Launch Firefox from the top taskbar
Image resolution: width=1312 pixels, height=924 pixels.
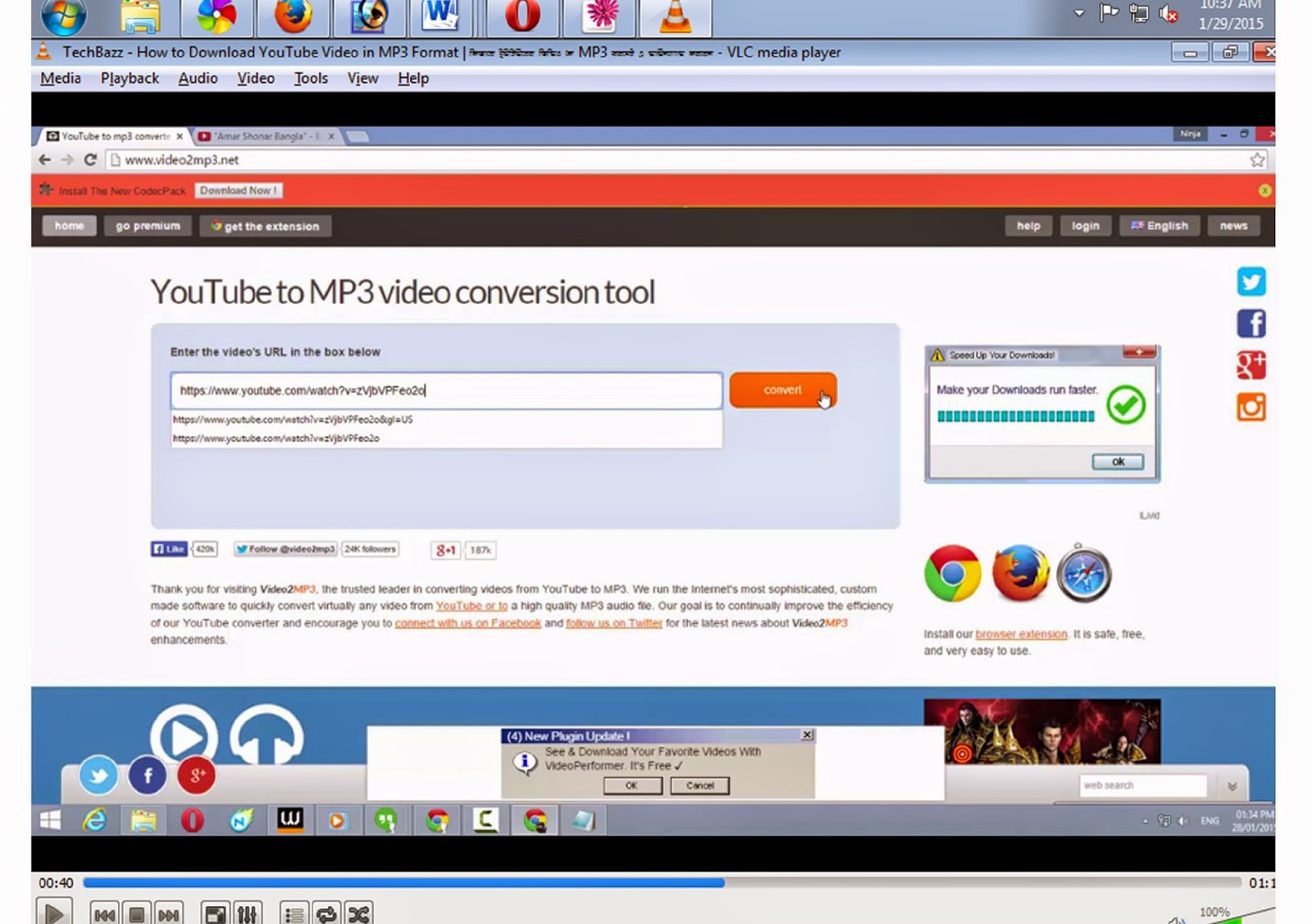point(294,16)
